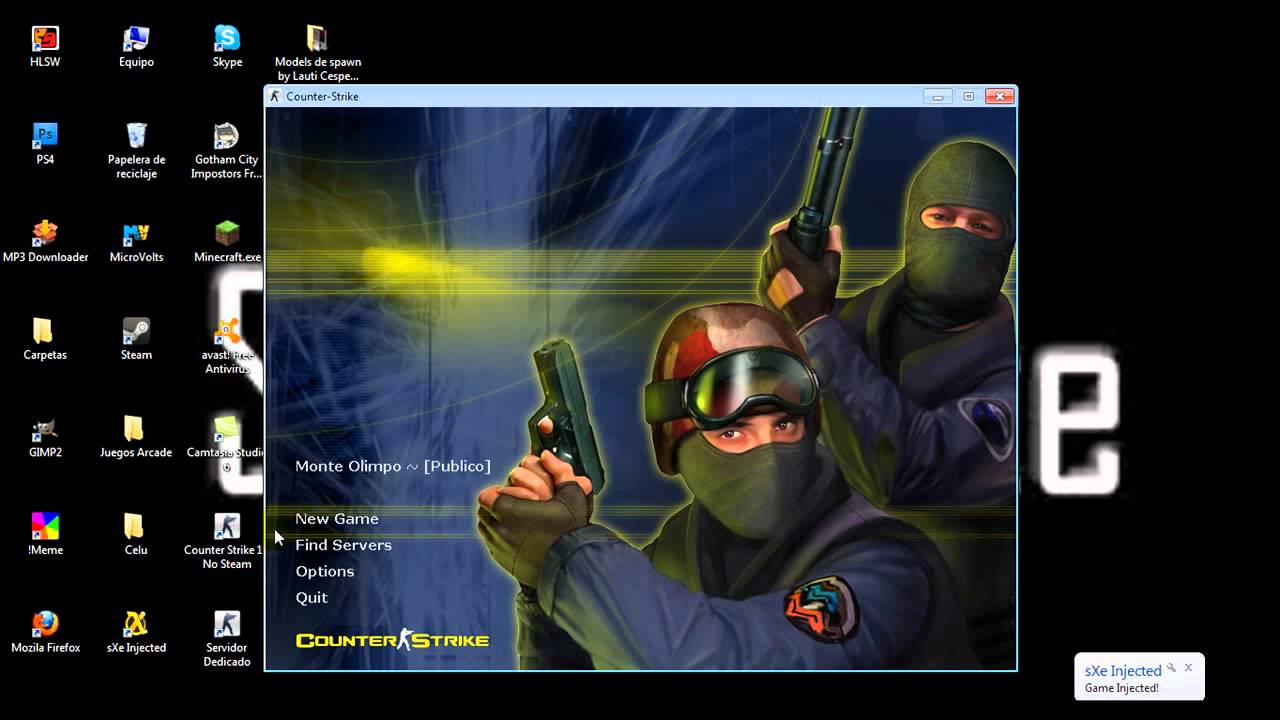Launch the MicroVolts shortcut
The height and width of the screenshot is (720, 1280).
[x=136, y=242]
